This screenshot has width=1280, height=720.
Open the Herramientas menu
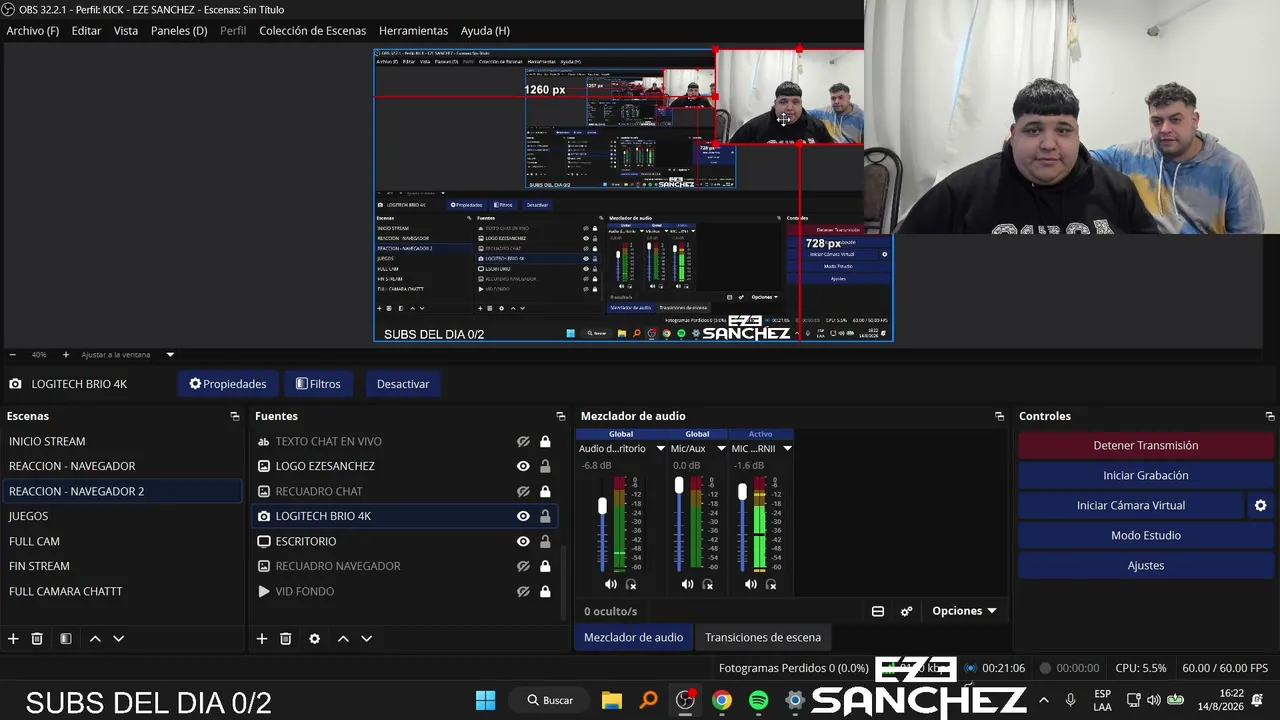click(x=413, y=31)
